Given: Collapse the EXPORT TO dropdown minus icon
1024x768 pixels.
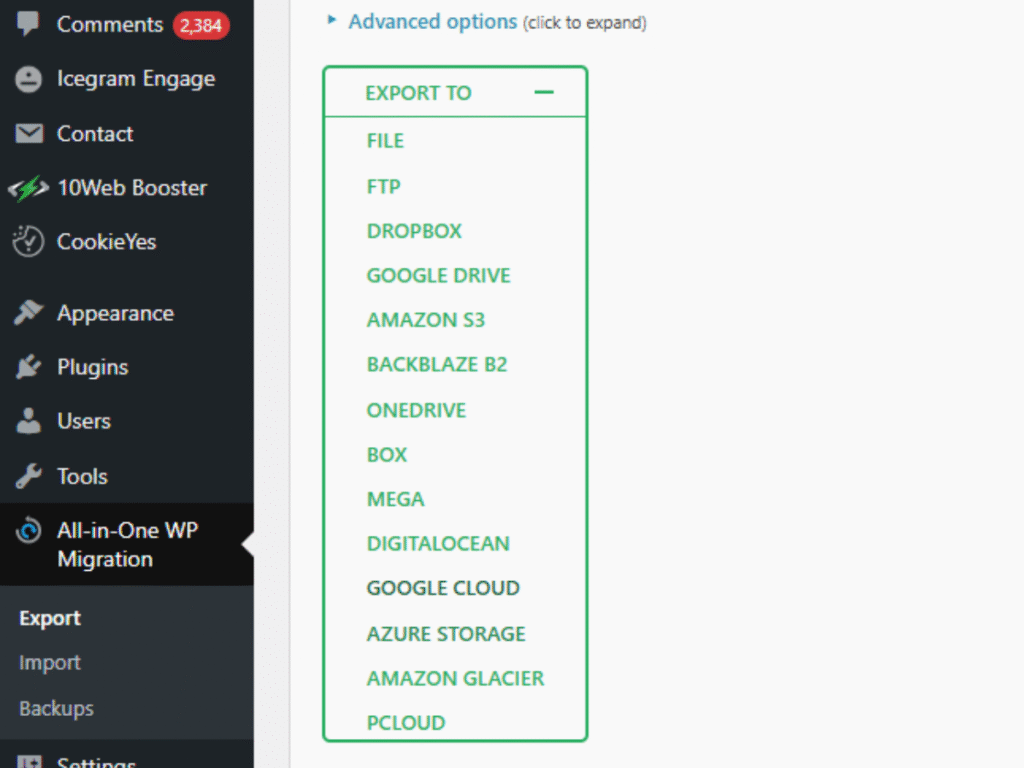Looking at the screenshot, I should pyautogui.click(x=544, y=93).
